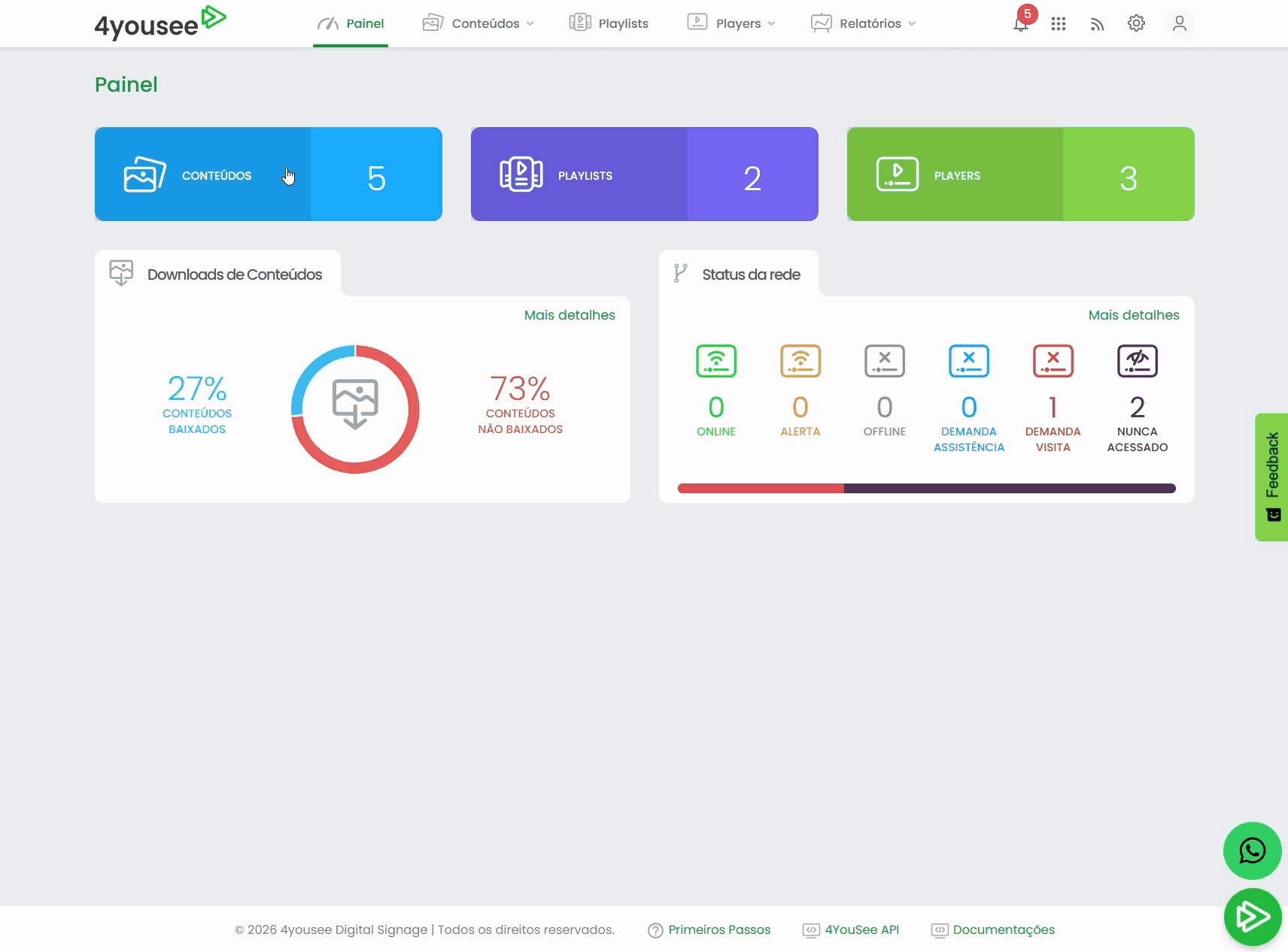Open the user profile icon

(x=1180, y=24)
